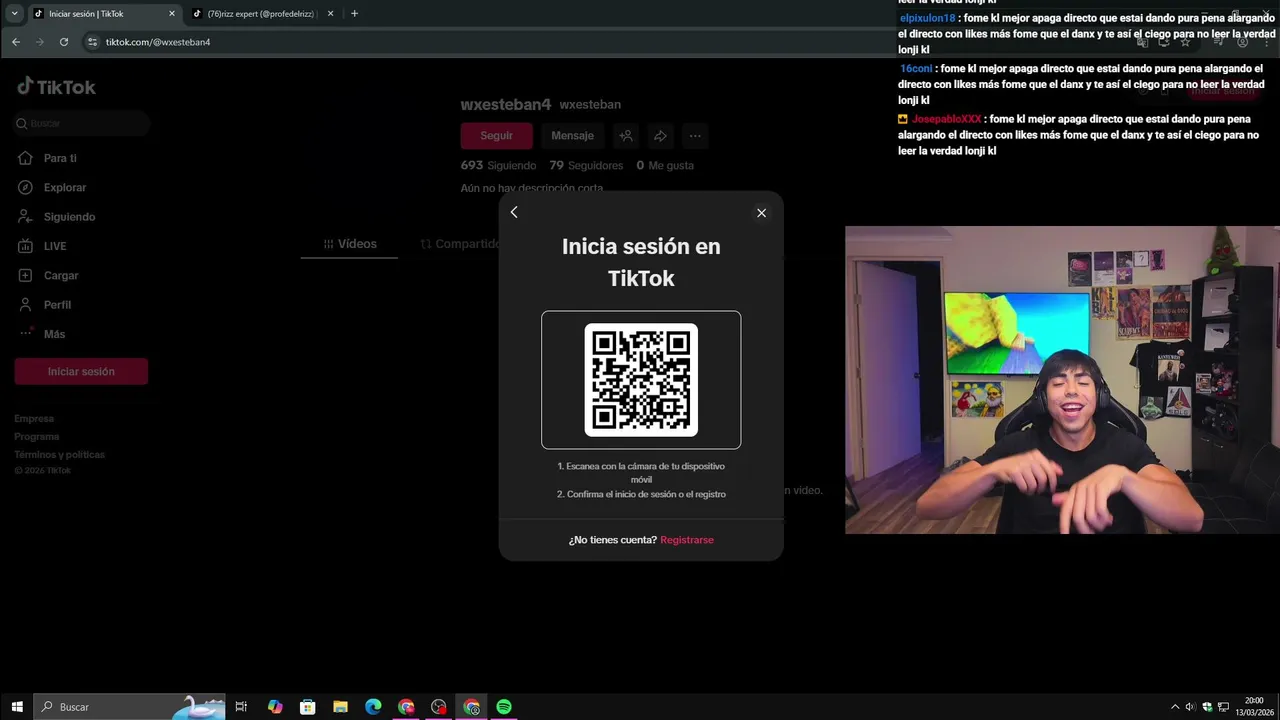Click the TikTok logo in sidebar
Screen dimensions: 1280x720
[56, 87]
